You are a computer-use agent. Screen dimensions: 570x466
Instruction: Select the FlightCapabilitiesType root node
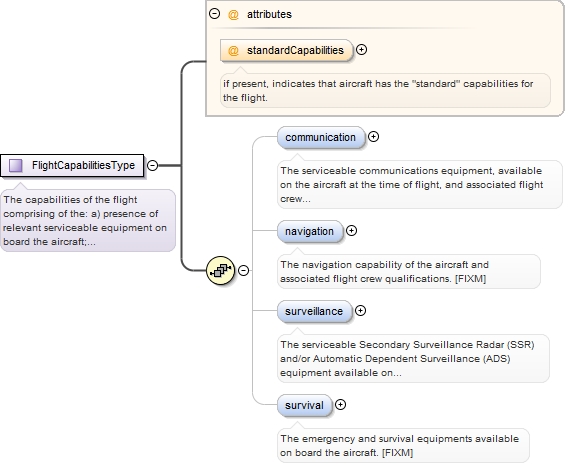point(72,165)
